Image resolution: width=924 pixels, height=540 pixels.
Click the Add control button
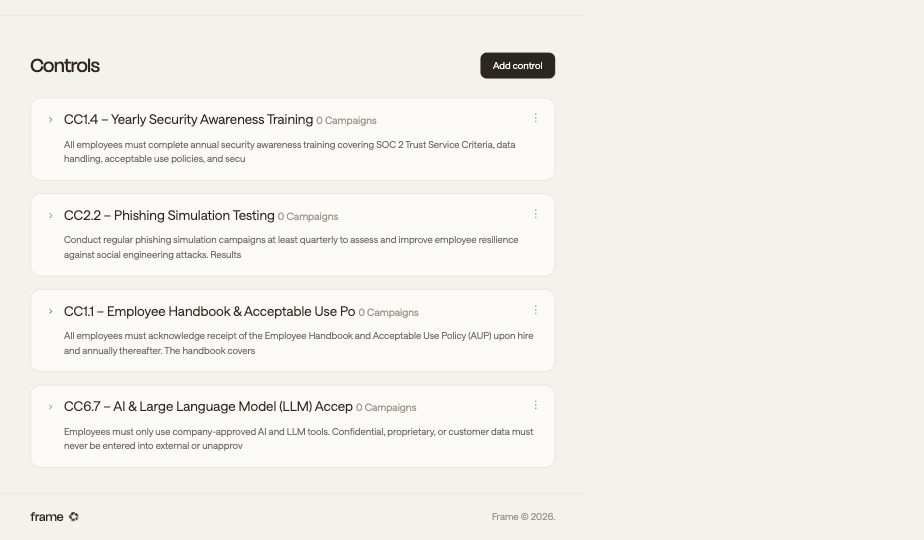[x=517, y=65]
